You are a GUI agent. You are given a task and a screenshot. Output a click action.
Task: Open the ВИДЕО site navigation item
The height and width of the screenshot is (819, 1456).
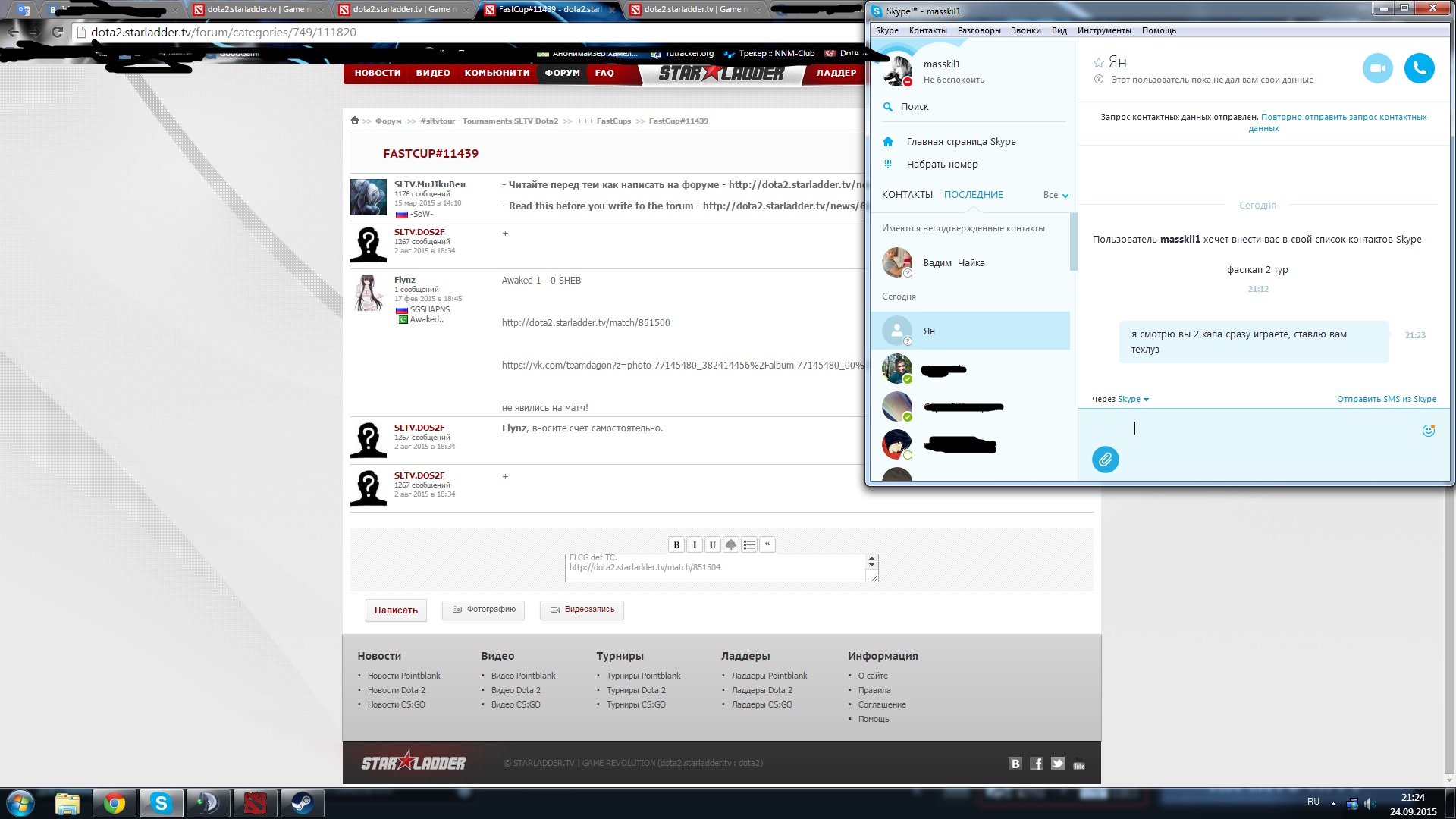[x=433, y=73]
